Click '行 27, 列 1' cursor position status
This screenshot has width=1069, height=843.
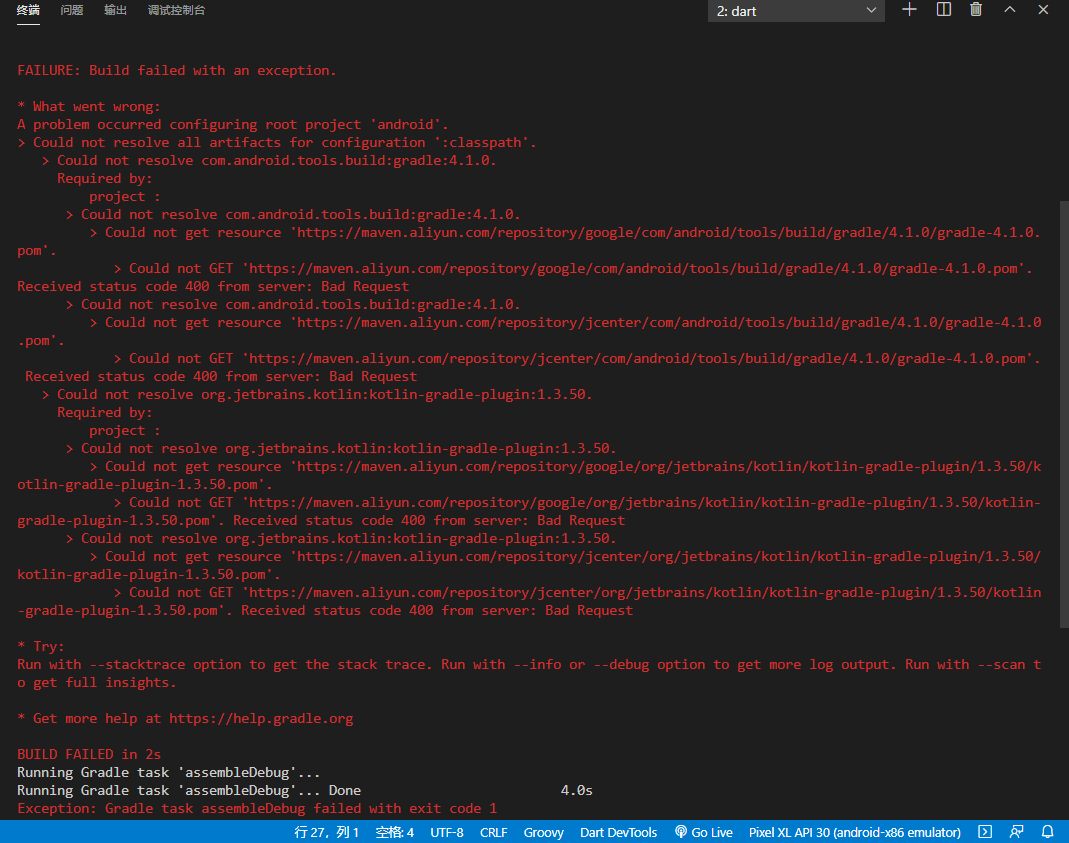[x=326, y=832]
